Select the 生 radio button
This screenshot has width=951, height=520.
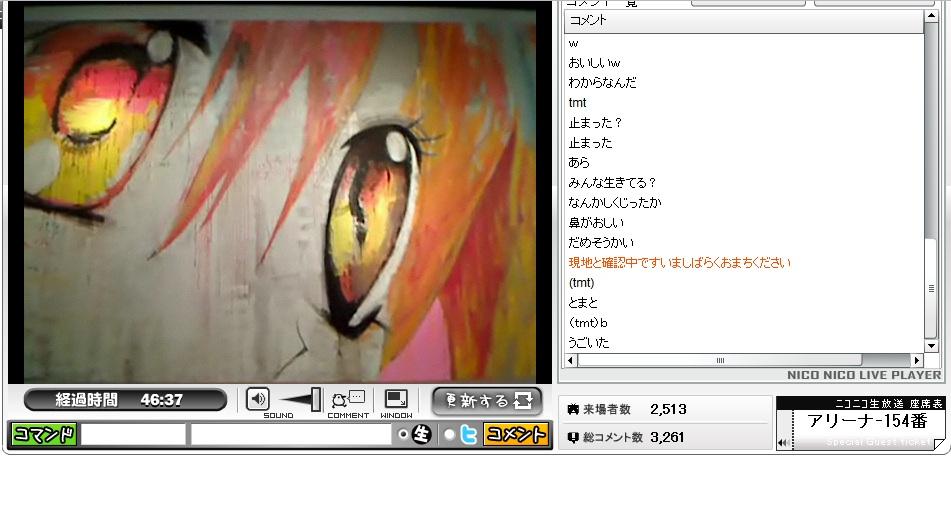pyautogui.click(x=403, y=434)
